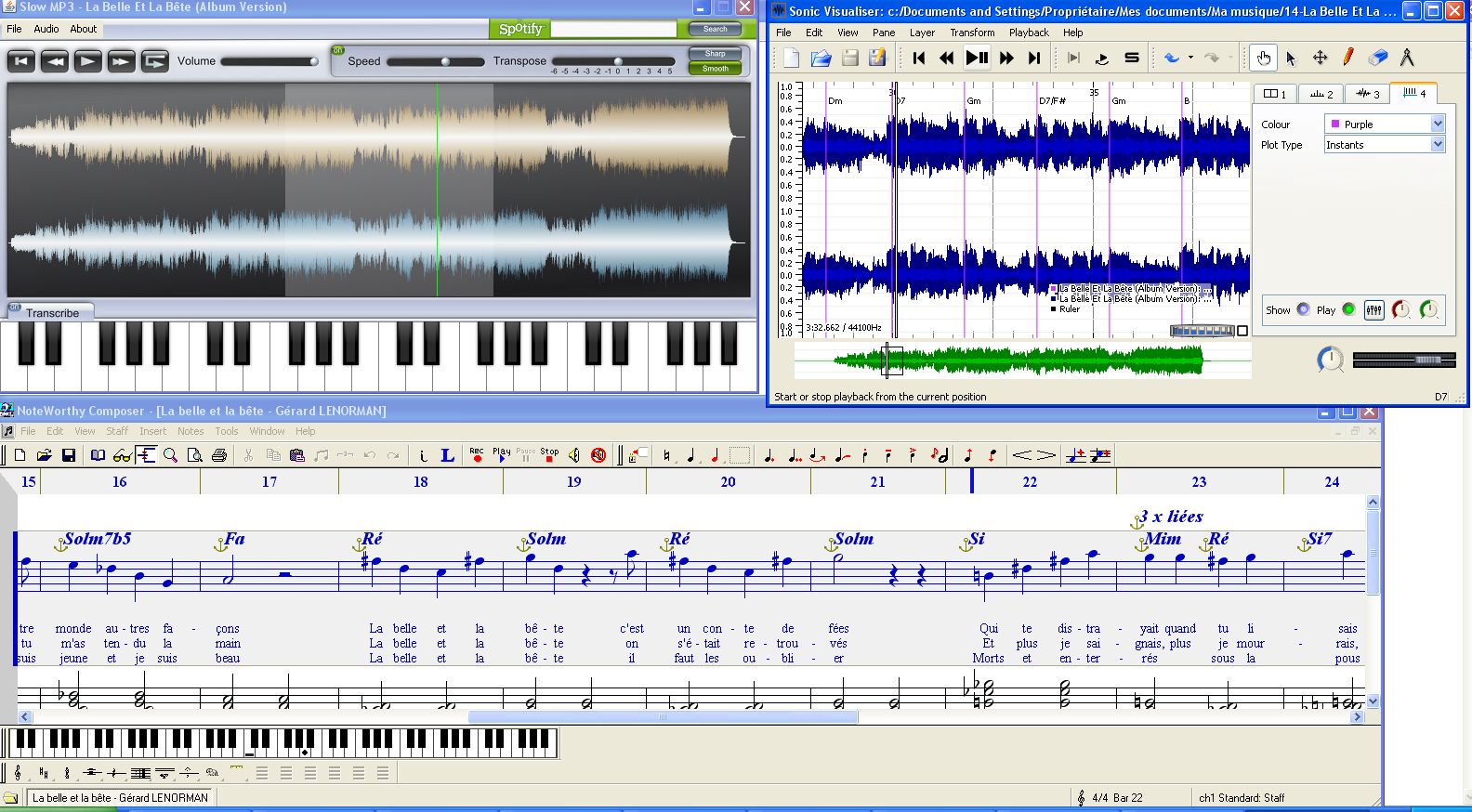1472x812 pixels.
Task: Toggle Solo playback mode in Sonic Visualiser
Action: tap(1132, 59)
